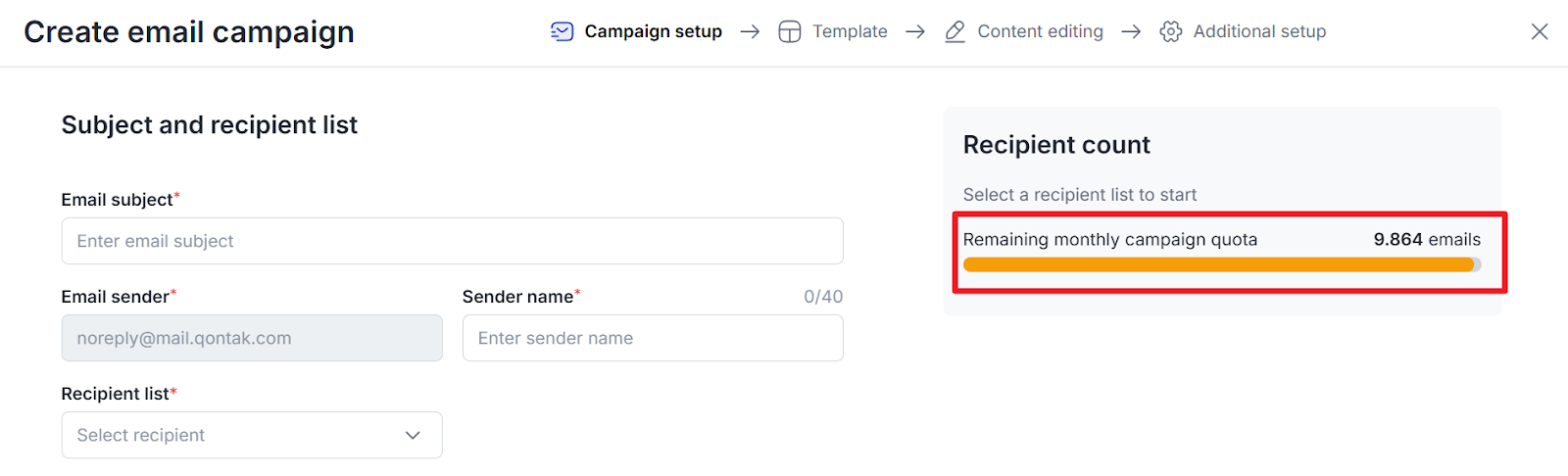This screenshot has height=476, width=1568.
Task: Focus the Enter email subject field
Action: [452, 241]
